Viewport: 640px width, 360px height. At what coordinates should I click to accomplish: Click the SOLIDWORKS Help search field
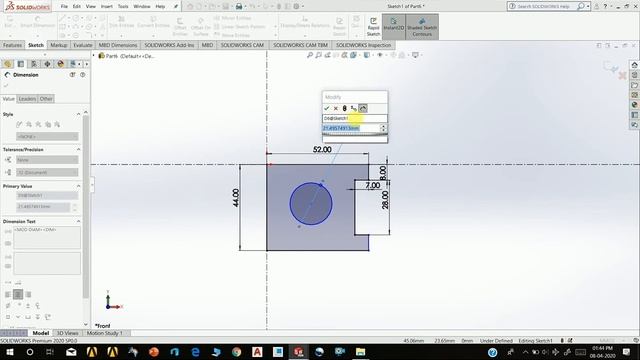pyautogui.click(x=545, y=7)
